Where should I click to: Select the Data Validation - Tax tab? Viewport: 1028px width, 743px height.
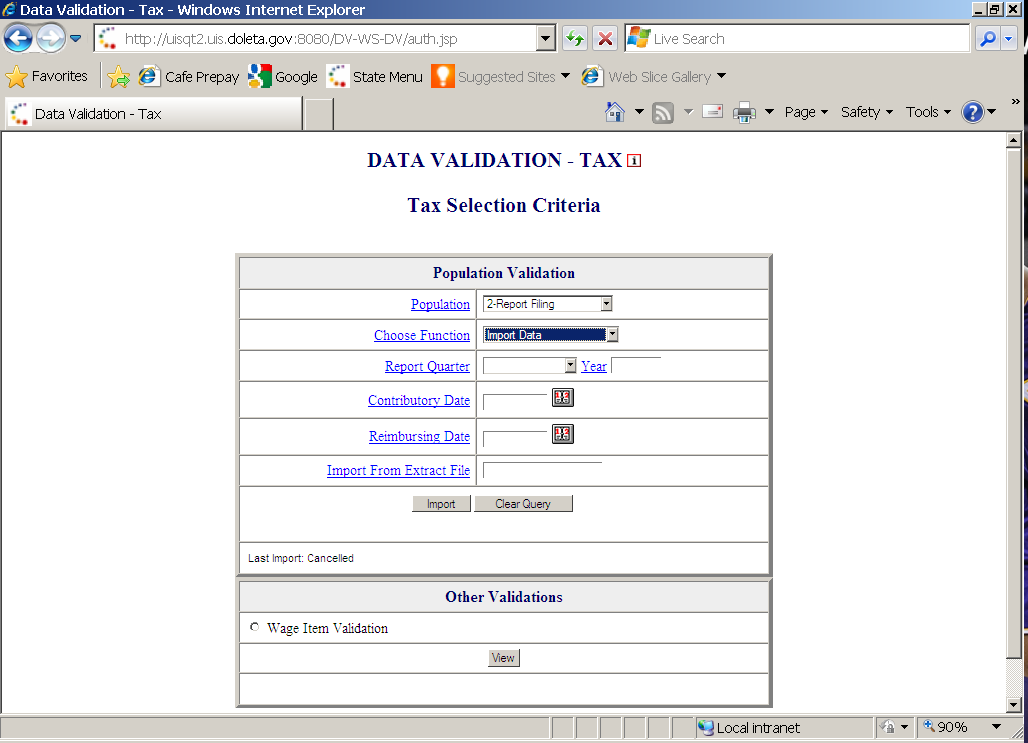154,113
